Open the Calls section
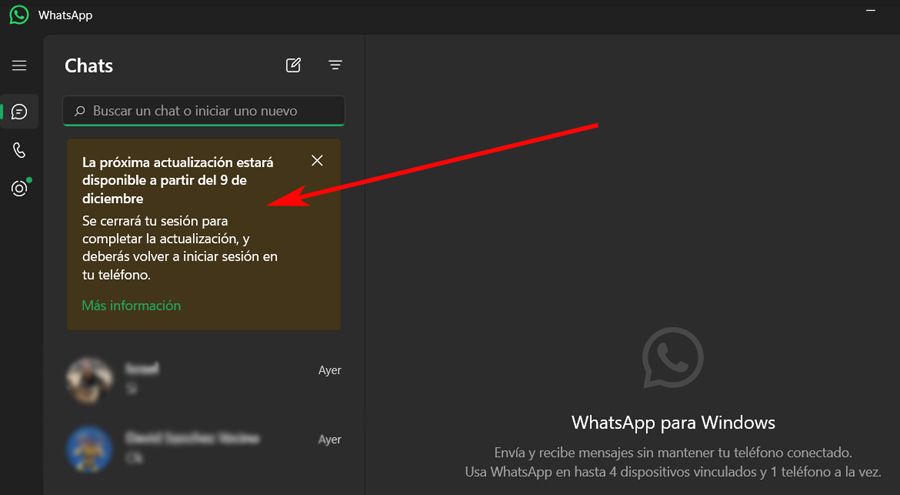 [19, 150]
